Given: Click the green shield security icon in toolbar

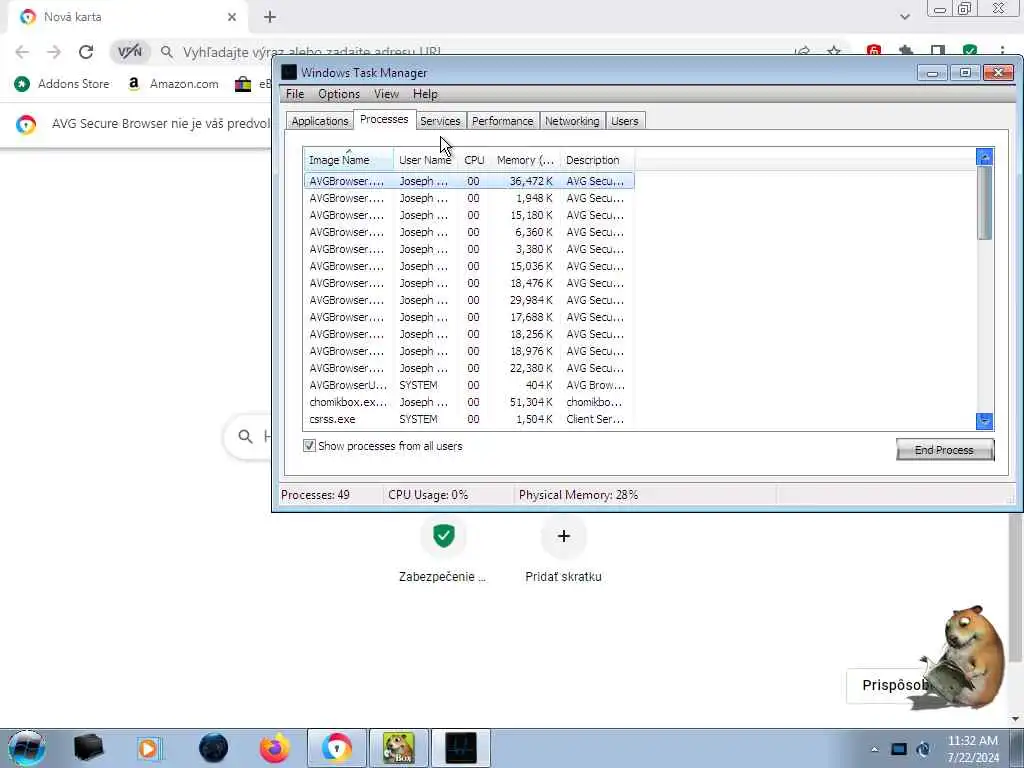Looking at the screenshot, I should pyautogui.click(x=970, y=52).
